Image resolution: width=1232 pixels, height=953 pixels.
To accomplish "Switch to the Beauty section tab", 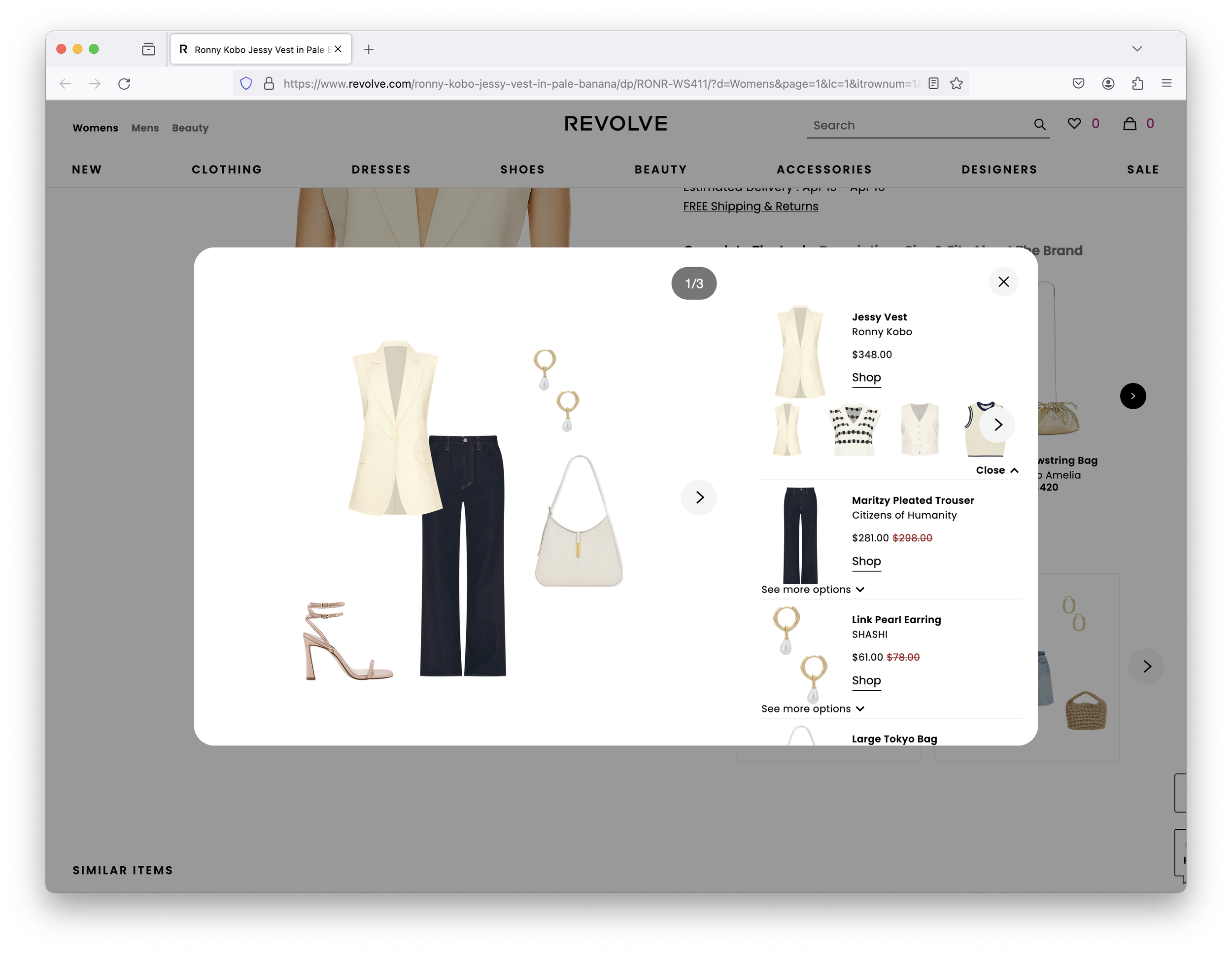I will pos(190,128).
